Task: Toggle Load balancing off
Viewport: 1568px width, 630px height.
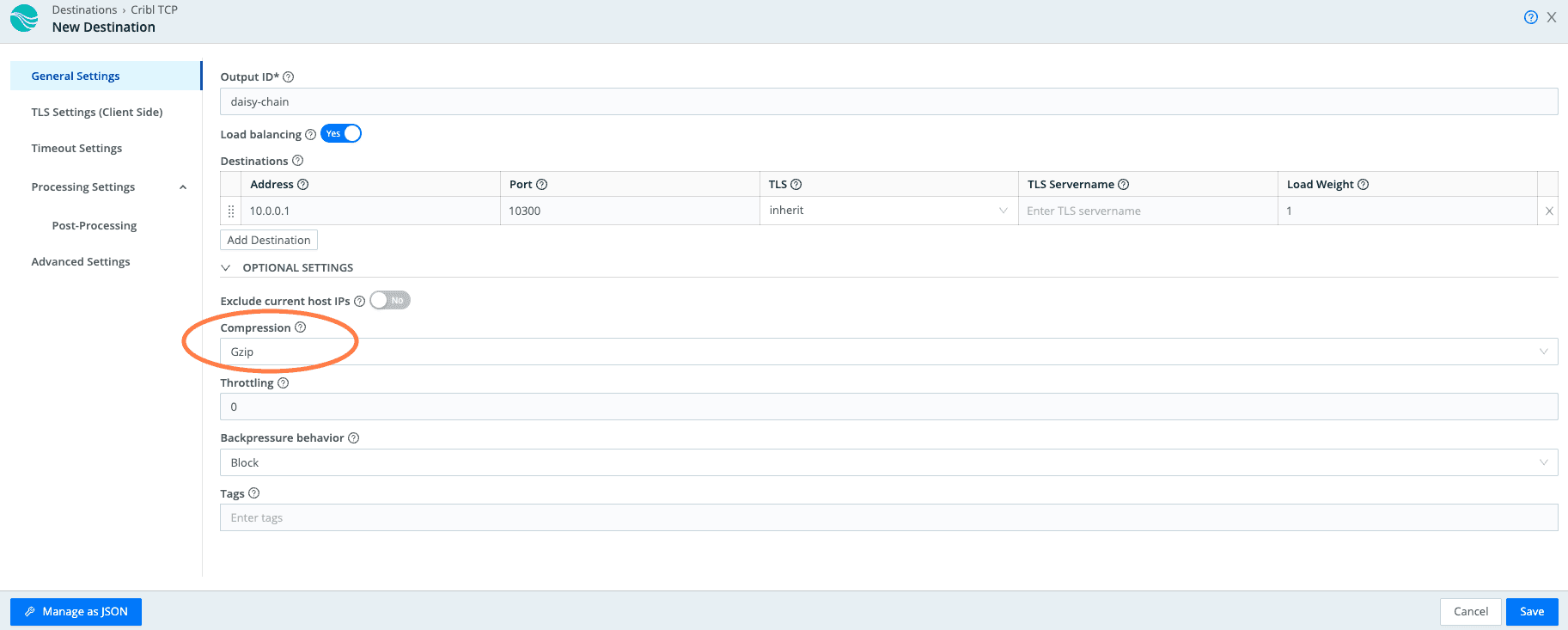Action: [341, 133]
